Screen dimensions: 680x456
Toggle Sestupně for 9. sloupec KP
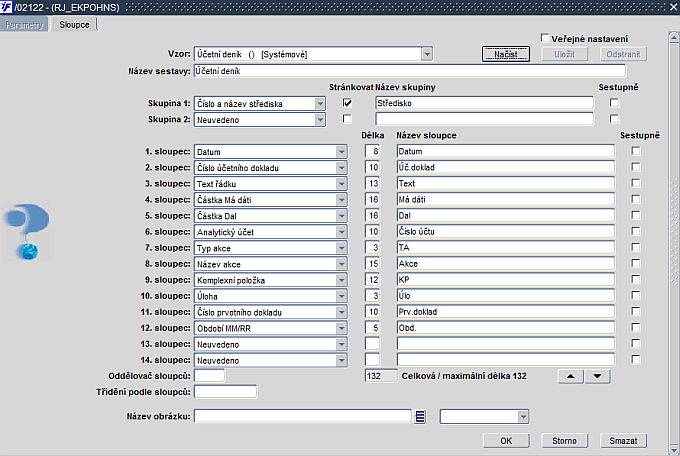pyautogui.click(x=636, y=279)
